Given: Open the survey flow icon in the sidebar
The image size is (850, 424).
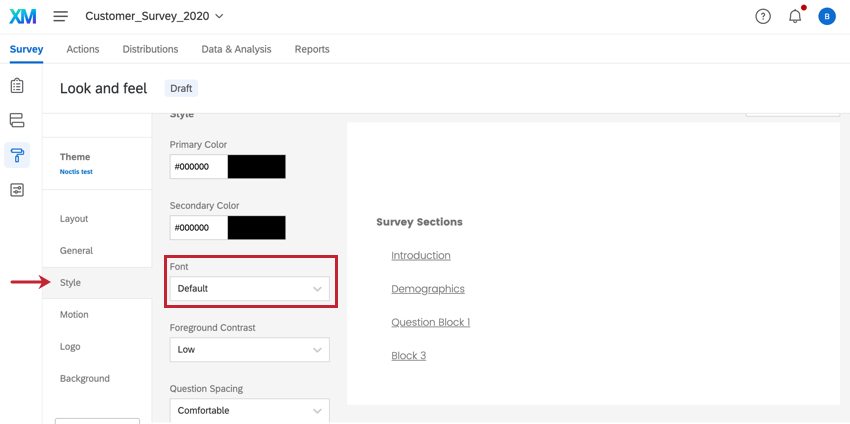Looking at the screenshot, I should click(x=17, y=120).
